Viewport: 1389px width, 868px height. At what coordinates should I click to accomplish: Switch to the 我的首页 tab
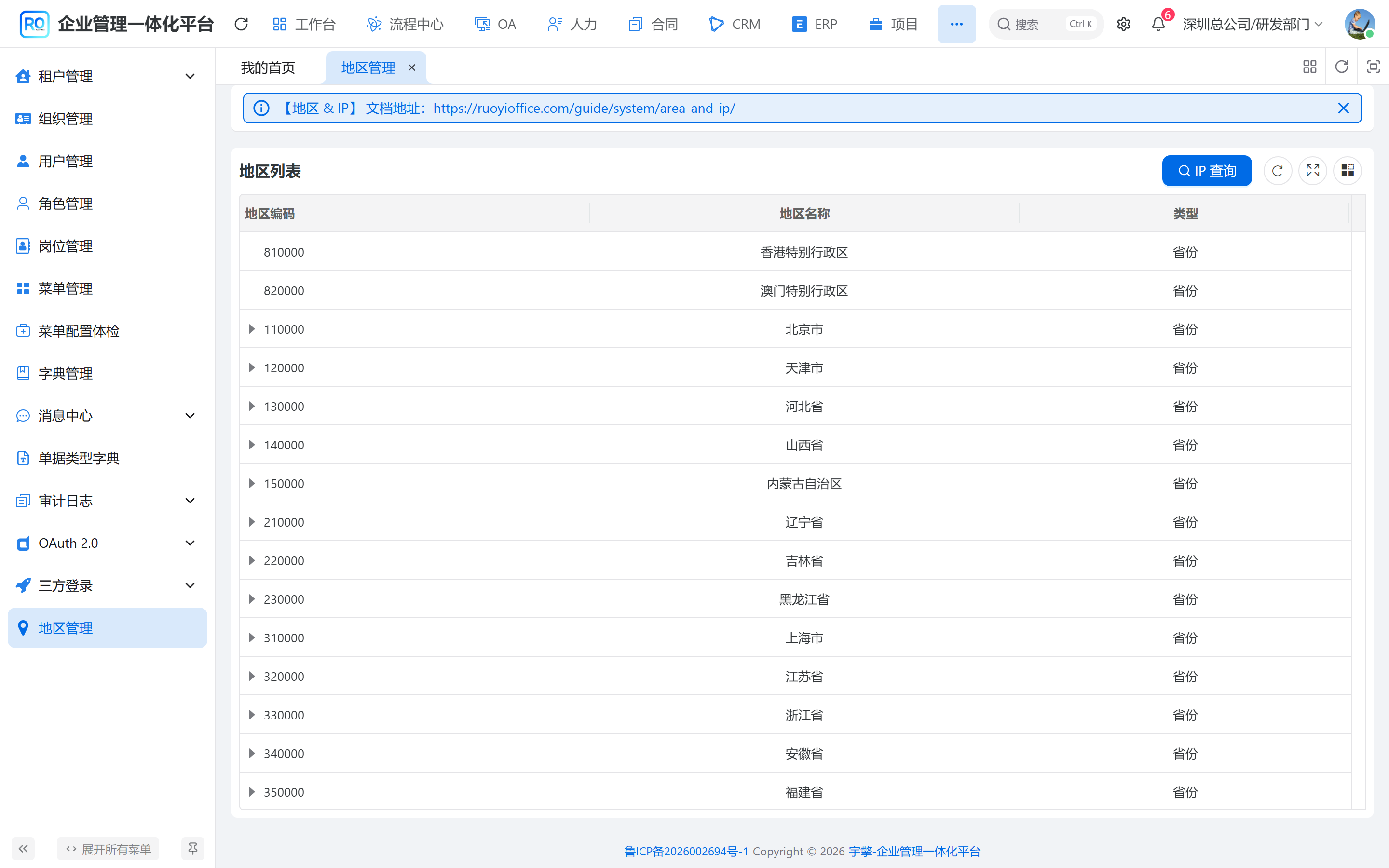point(268,68)
